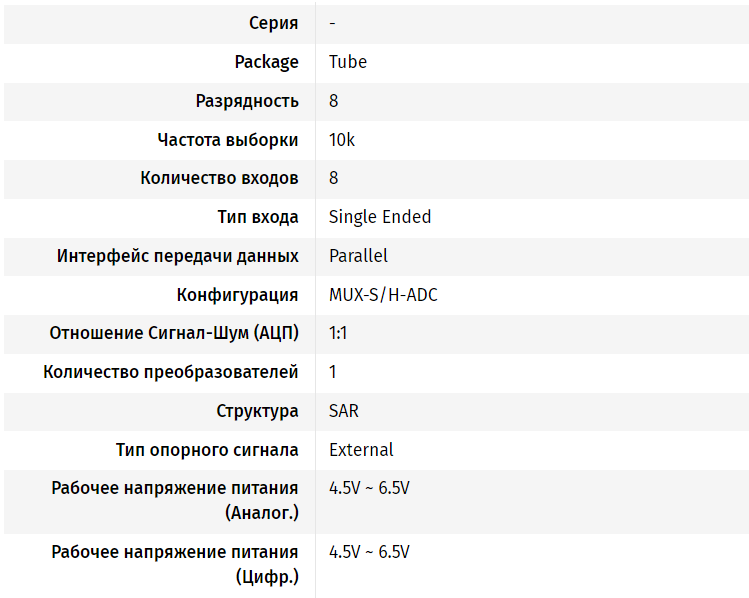Click the "Tube" package value
Viewport: 749px width, 598px height.
(348, 62)
